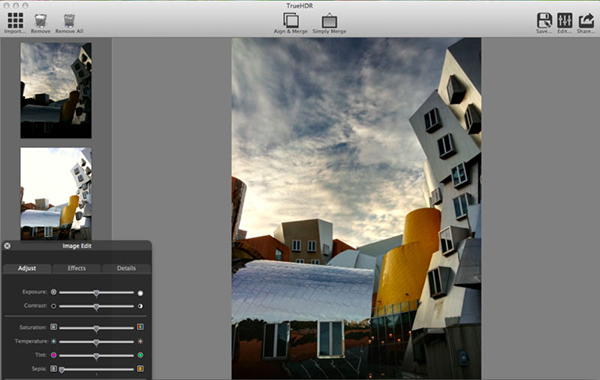Click the Remove trash icon
This screenshot has height=380, width=600.
(x=41, y=21)
